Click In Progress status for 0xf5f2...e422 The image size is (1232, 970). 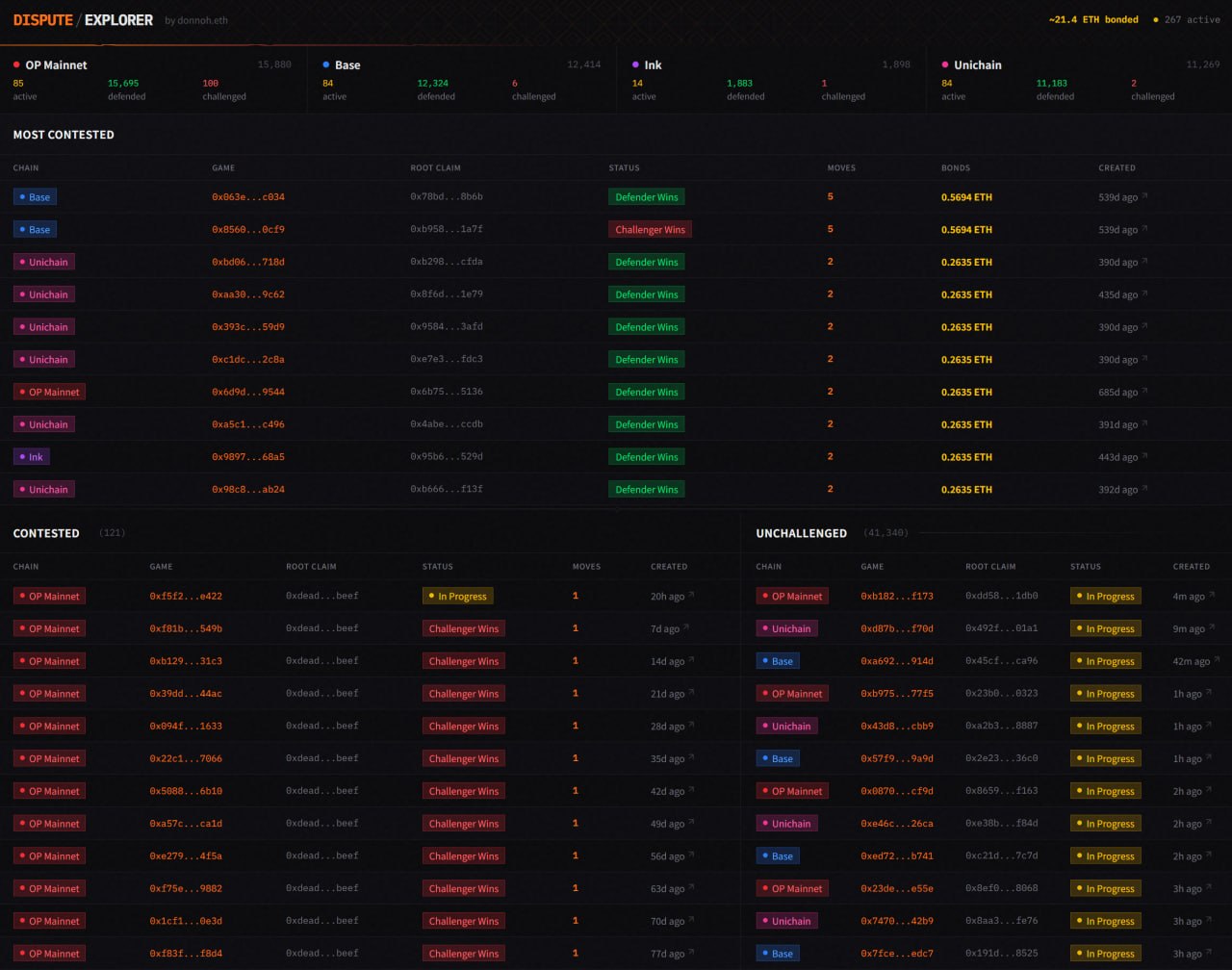pos(457,597)
